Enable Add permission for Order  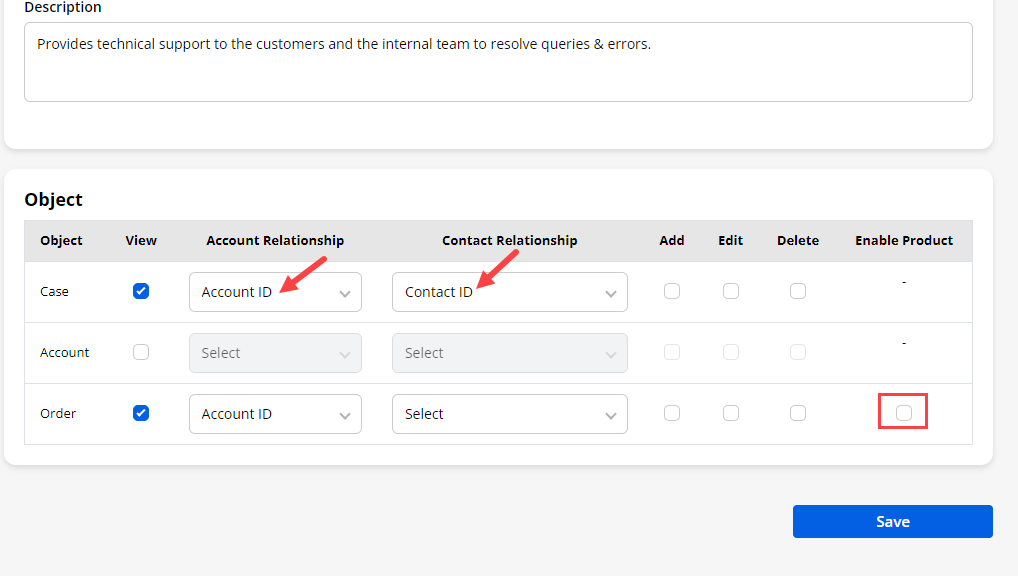tap(672, 413)
